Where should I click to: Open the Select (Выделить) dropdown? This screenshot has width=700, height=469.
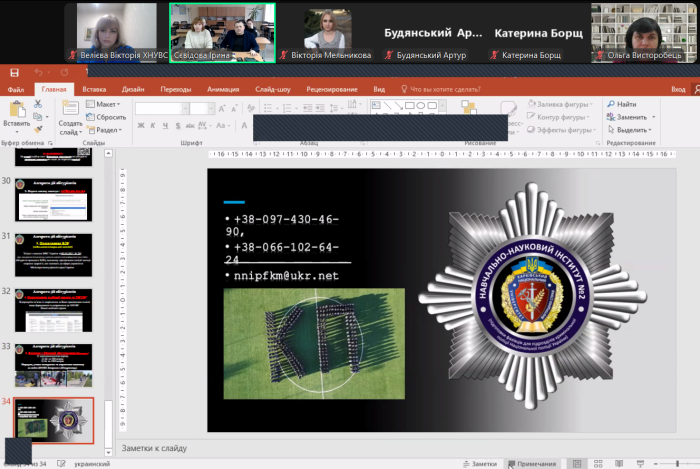tap(632, 129)
